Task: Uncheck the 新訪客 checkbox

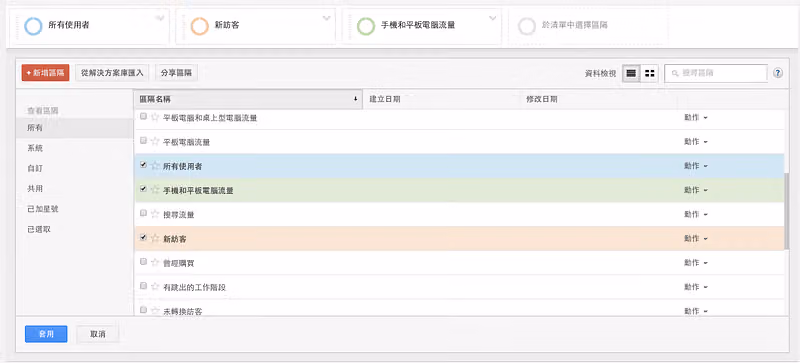Action: tap(143, 237)
